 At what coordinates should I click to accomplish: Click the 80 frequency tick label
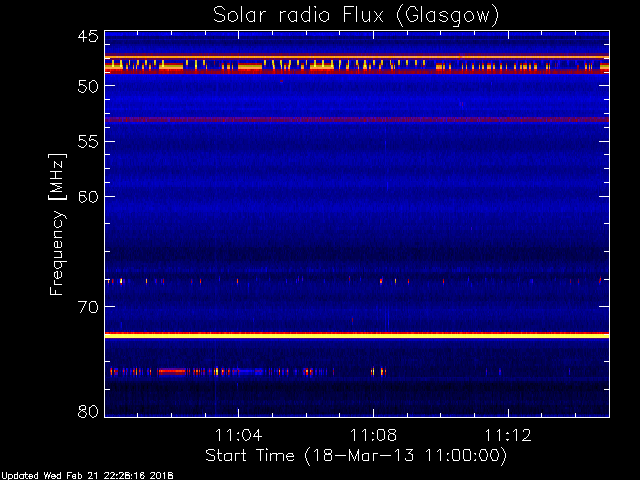click(x=88, y=411)
